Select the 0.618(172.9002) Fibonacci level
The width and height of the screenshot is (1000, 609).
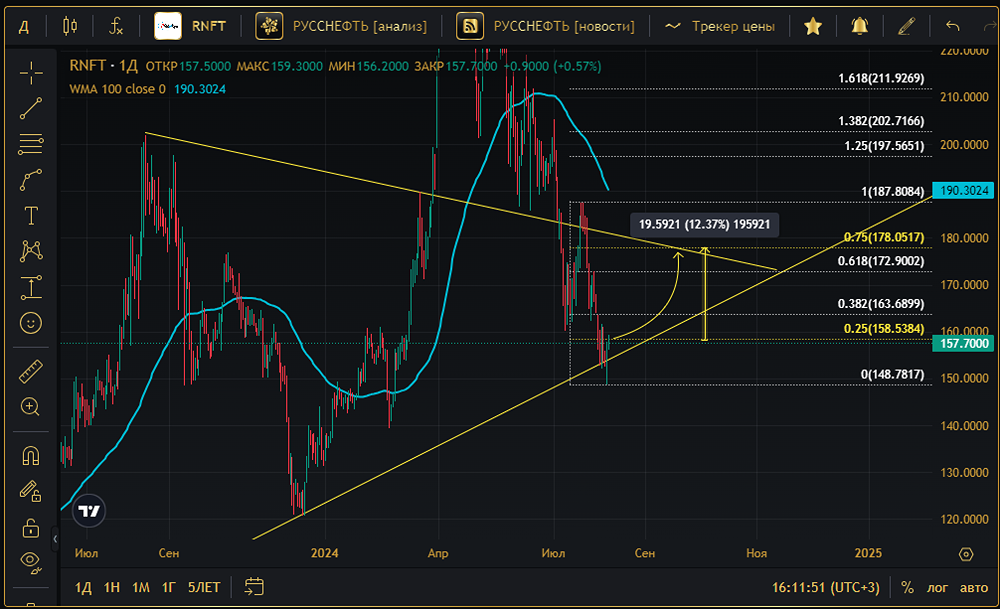[x=881, y=261]
